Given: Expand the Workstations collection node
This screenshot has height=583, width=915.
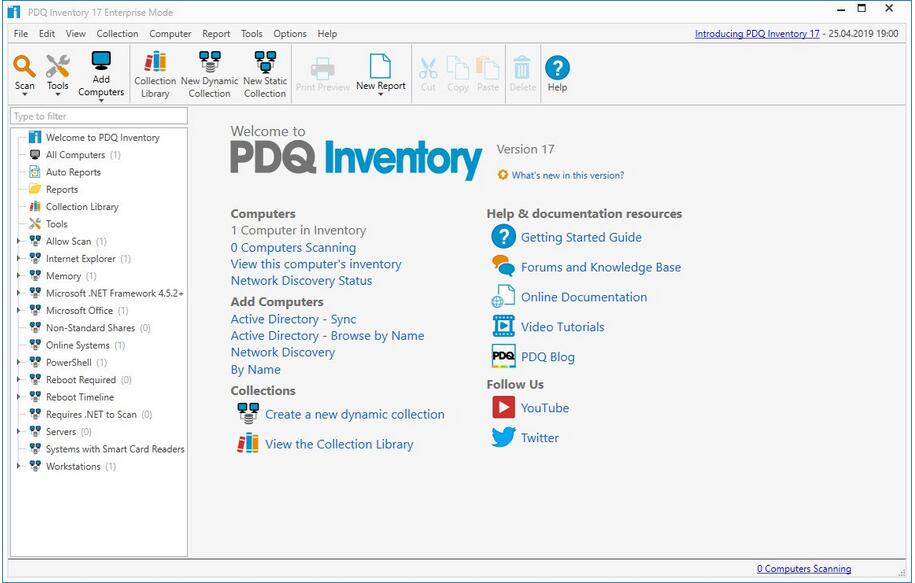Looking at the screenshot, I should click(x=19, y=466).
